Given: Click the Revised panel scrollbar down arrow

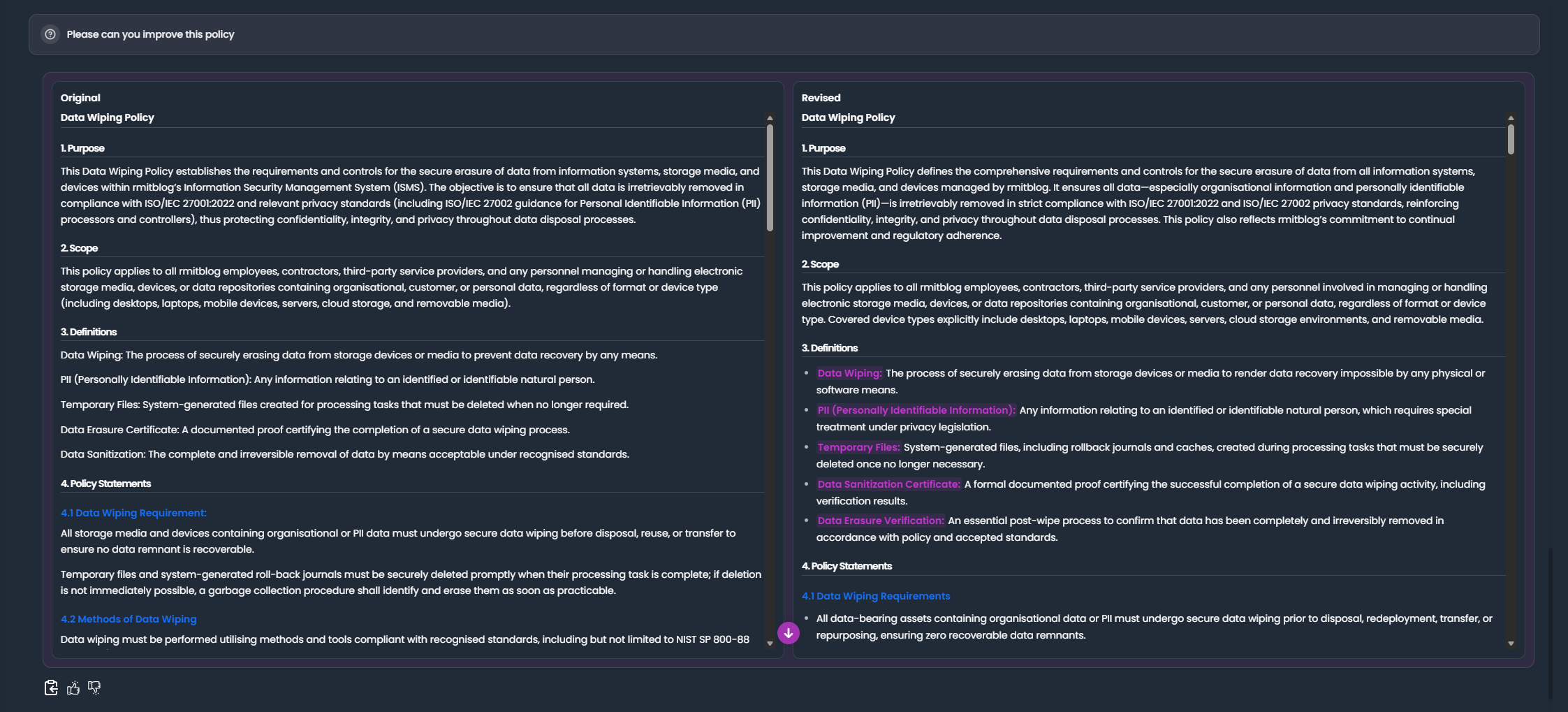Looking at the screenshot, I should [x=1511, y=644].
